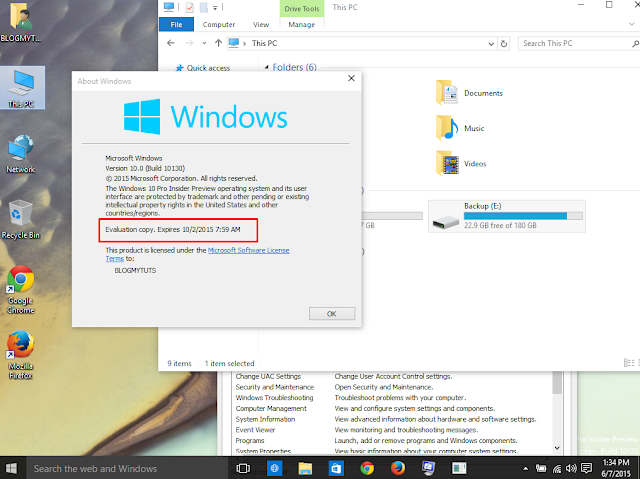Viewport: 640px width, 479px height.
Task: Show hidden system tray icons
Action: click(x=526, y=468)
